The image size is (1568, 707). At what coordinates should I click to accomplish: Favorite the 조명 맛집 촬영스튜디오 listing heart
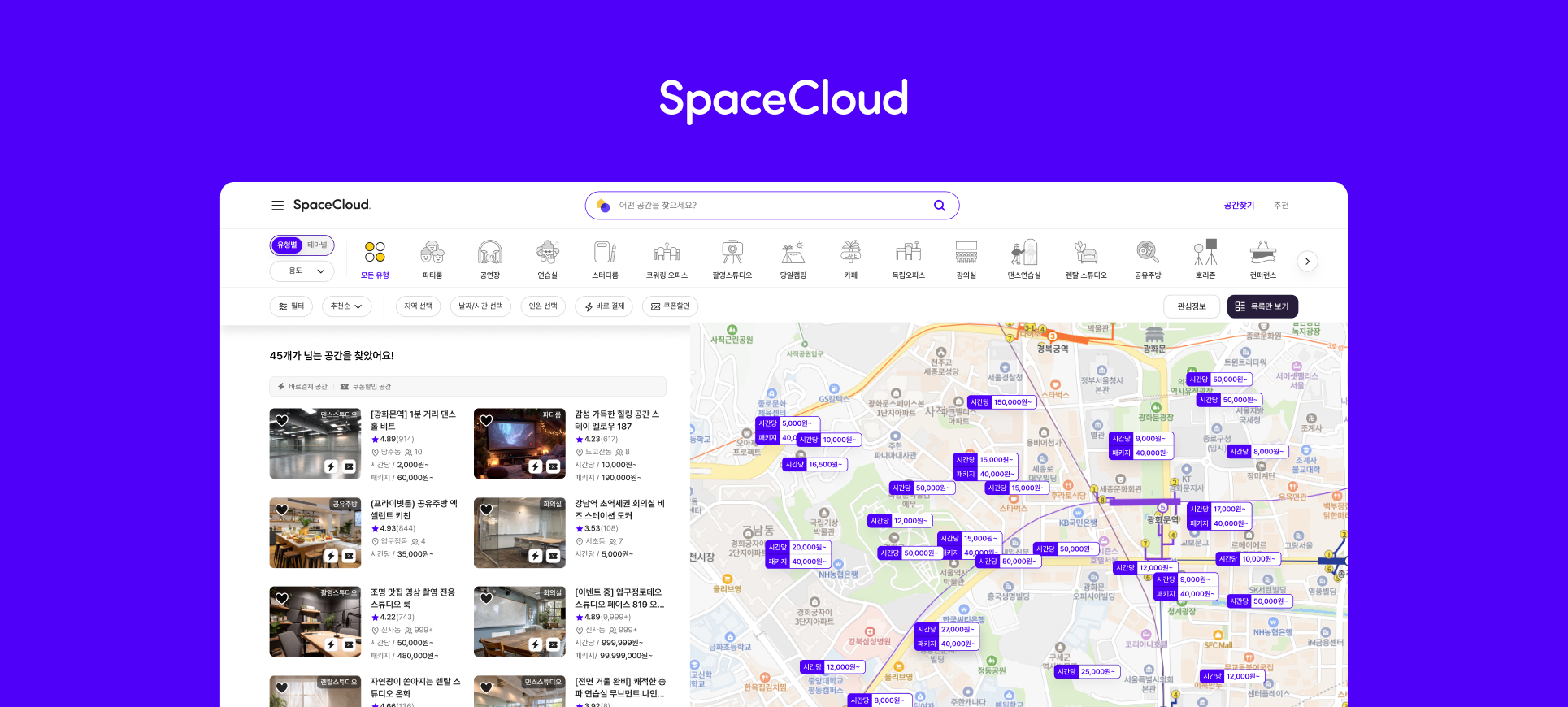pyautogui.click(x=282, y=598)
